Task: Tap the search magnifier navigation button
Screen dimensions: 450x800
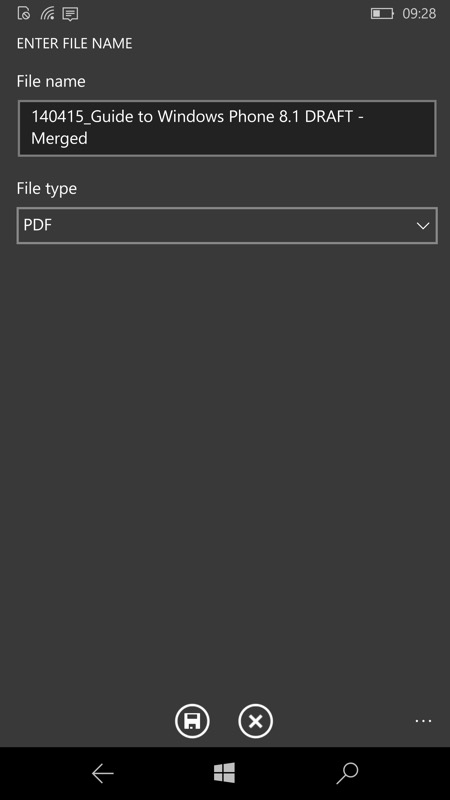Action: point(347,773)
